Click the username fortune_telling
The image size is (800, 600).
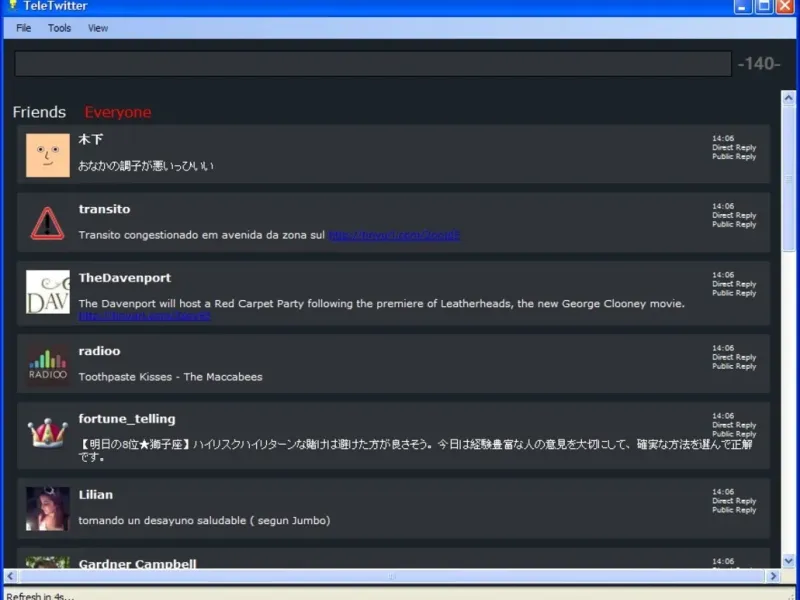point(127,419)
